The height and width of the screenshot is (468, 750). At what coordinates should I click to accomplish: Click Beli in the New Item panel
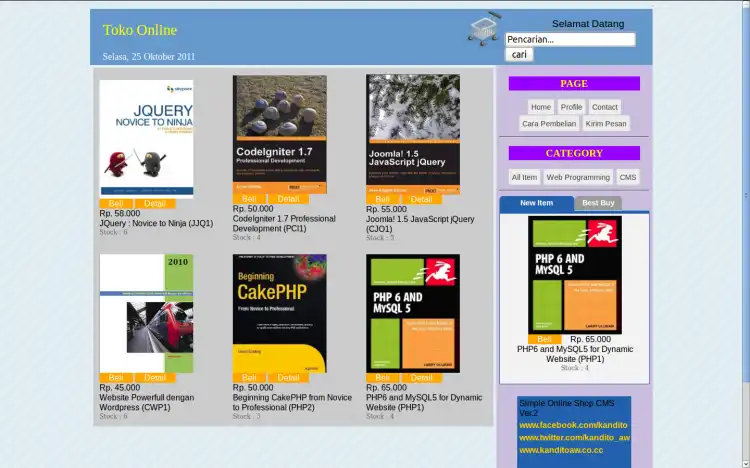tap(544, 339)
